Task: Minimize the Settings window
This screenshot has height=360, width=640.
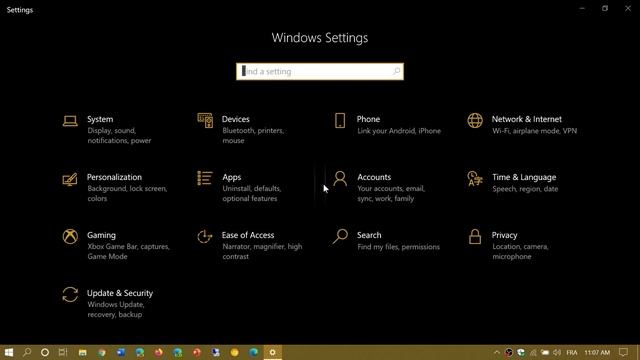Action: click(x=582, y=8)
